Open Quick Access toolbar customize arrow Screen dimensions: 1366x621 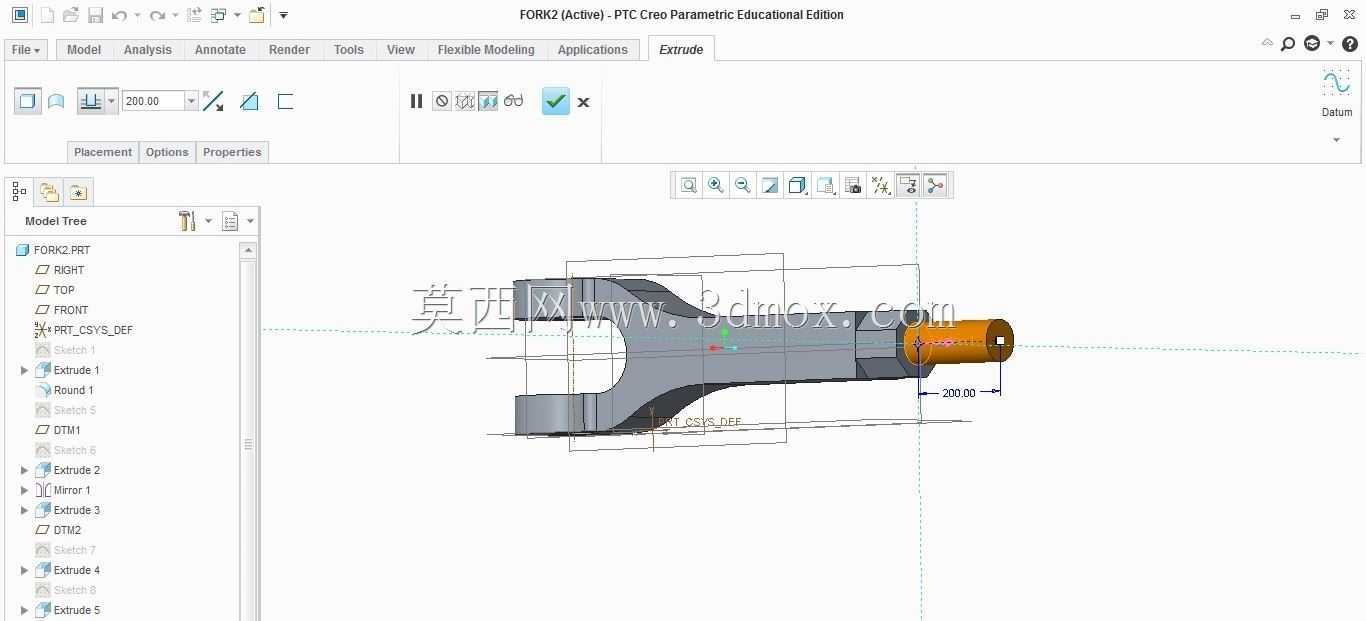[284, 15]
